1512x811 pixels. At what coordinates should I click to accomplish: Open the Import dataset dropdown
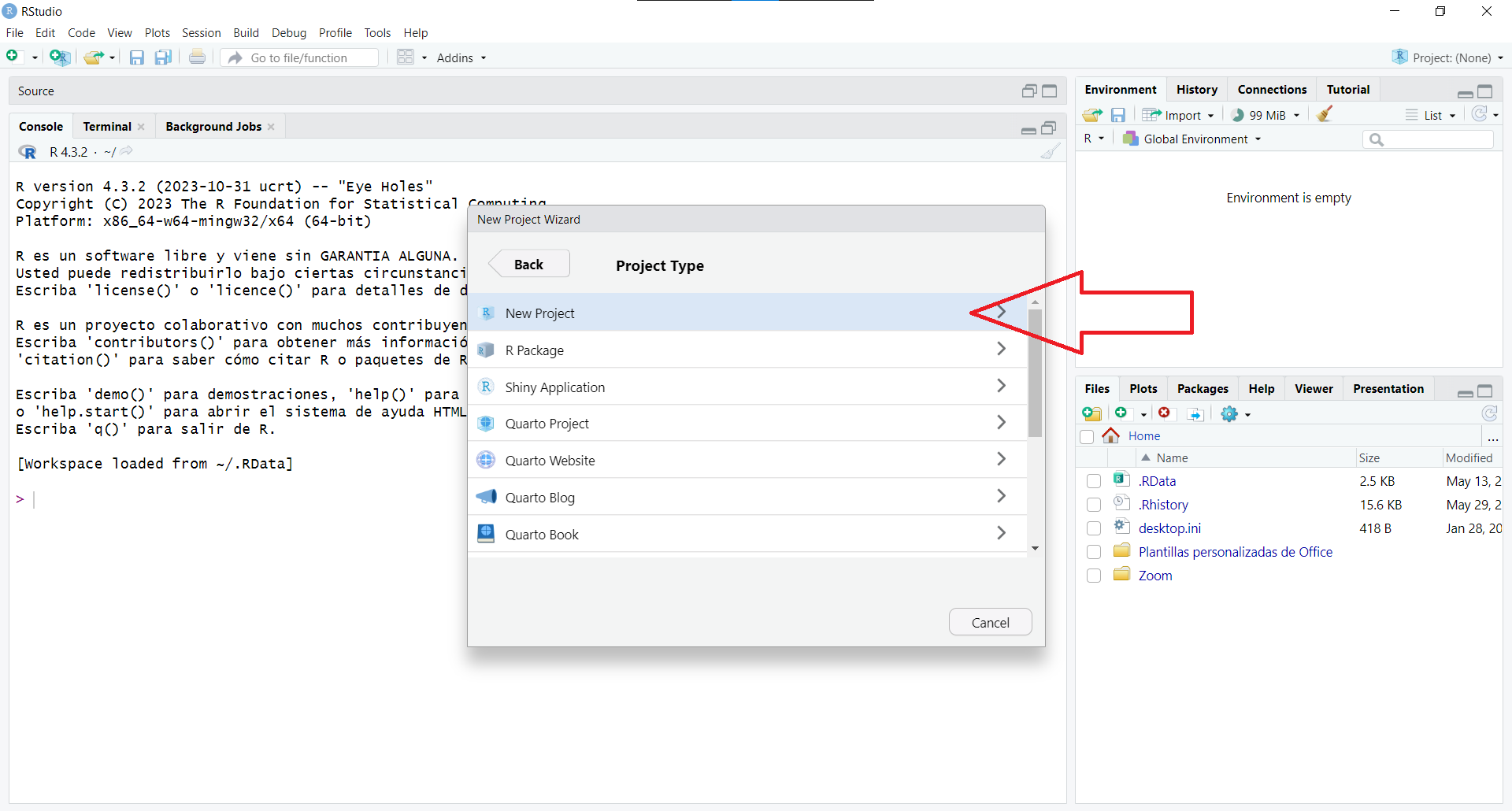pos(1180,115)
